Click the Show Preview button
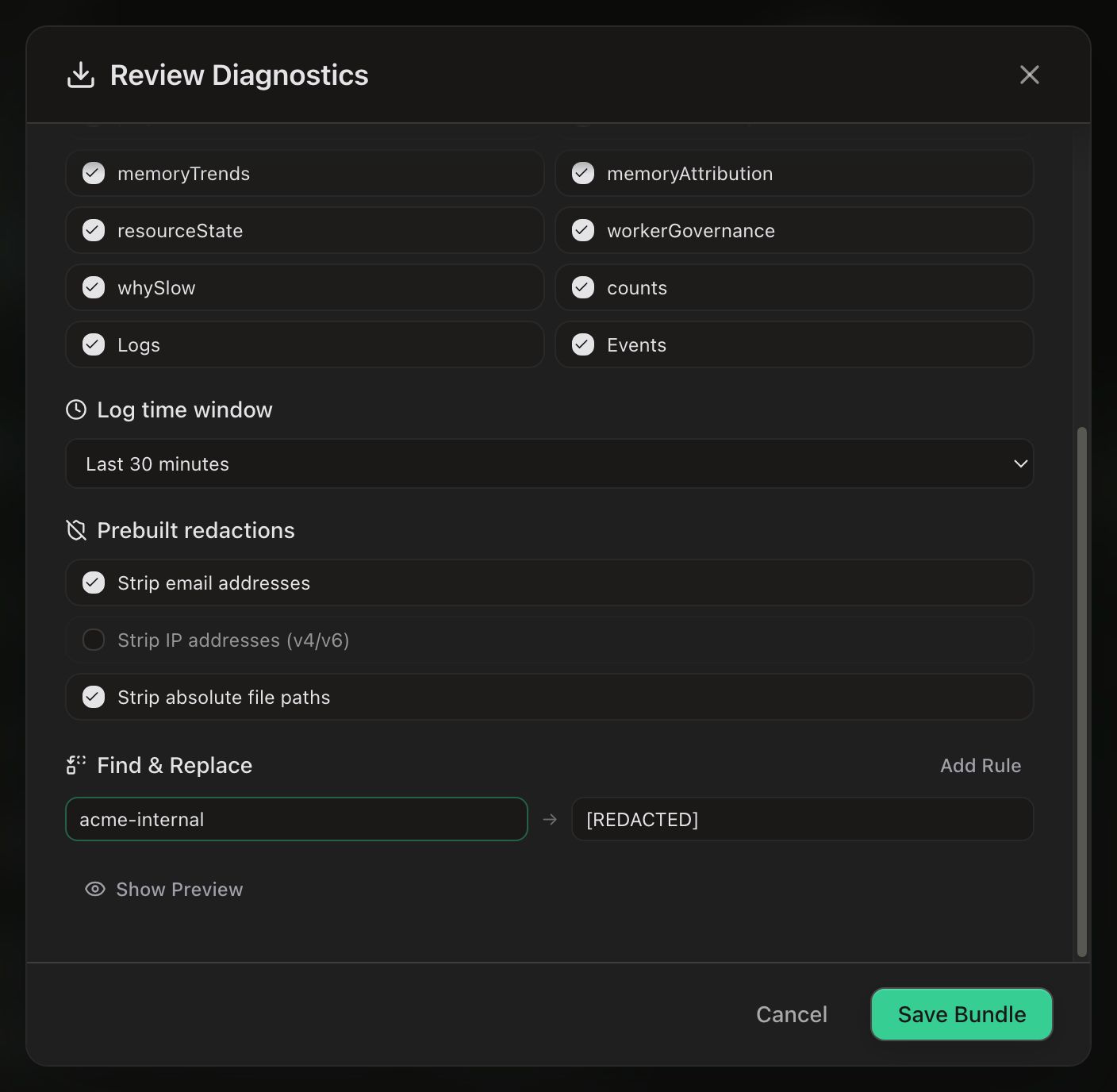 coord(164,889)
